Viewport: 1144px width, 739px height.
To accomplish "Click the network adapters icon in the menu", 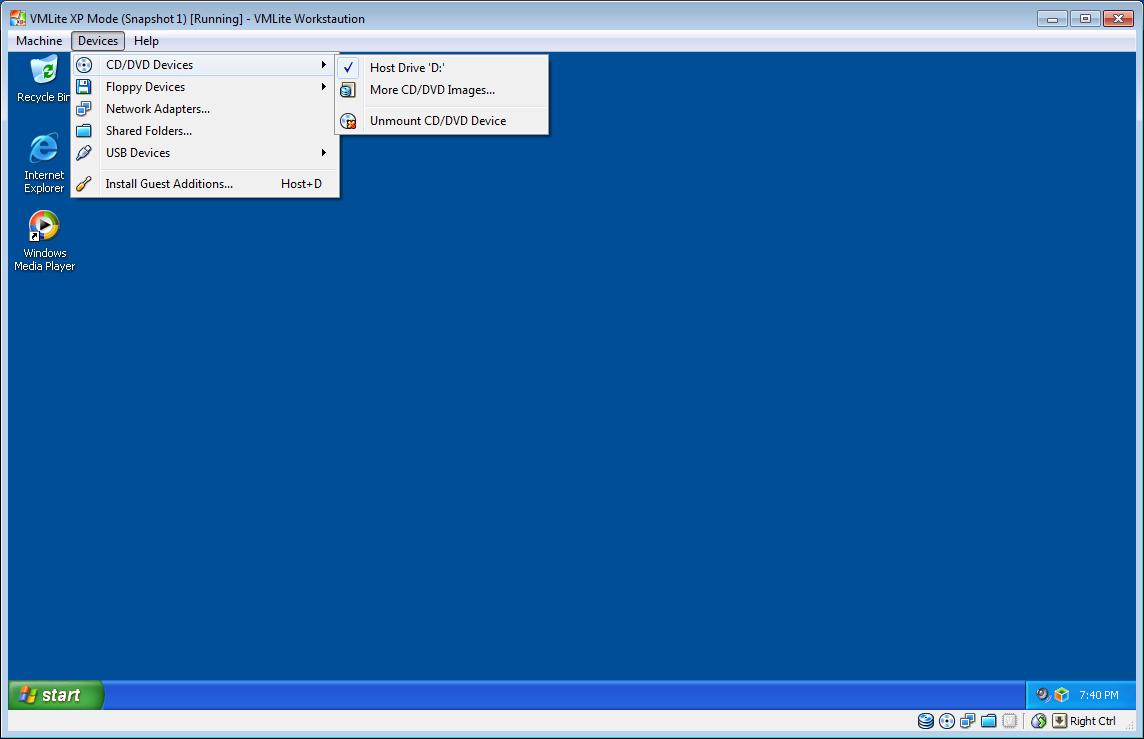I will click(85, 109).
